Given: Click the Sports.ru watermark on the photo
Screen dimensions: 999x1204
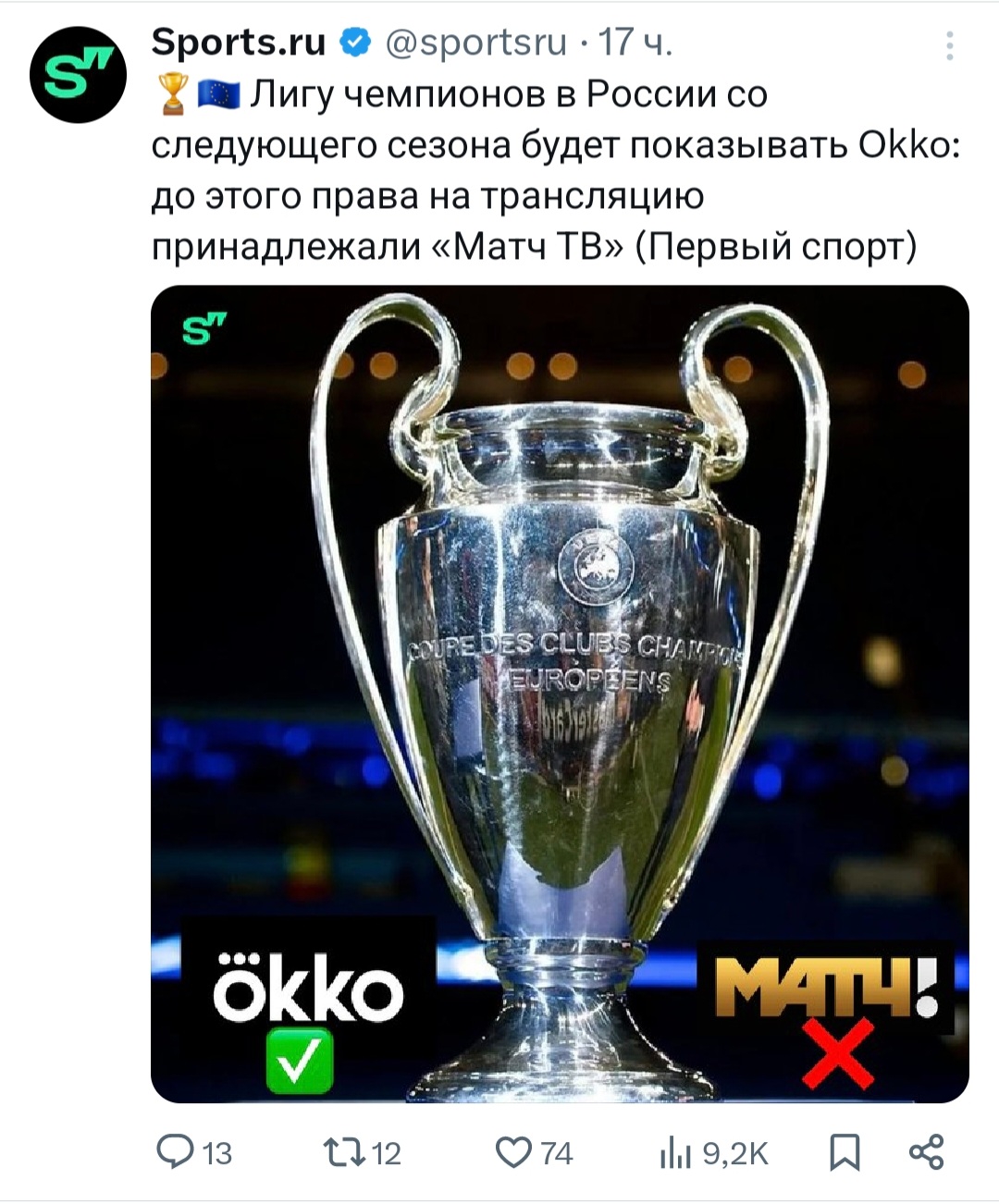Looking at the screenshot, I should (203, 327).
